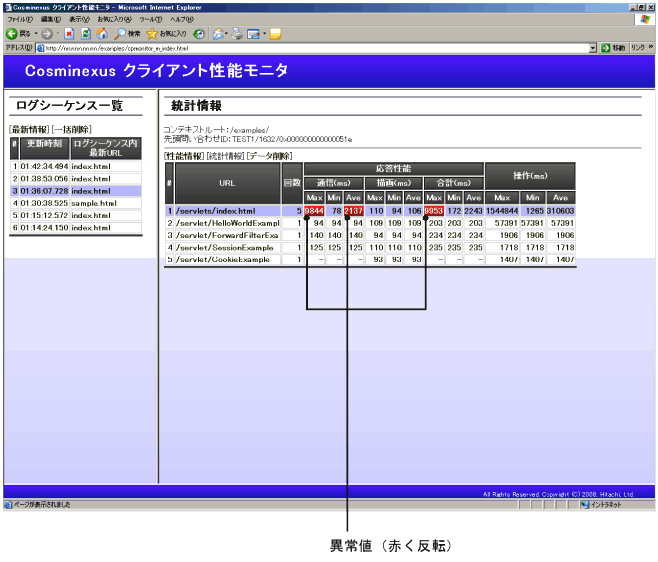The image size is (658, 562).
Task: Click the red 9953 total max cell
Action: pos(434,211)
